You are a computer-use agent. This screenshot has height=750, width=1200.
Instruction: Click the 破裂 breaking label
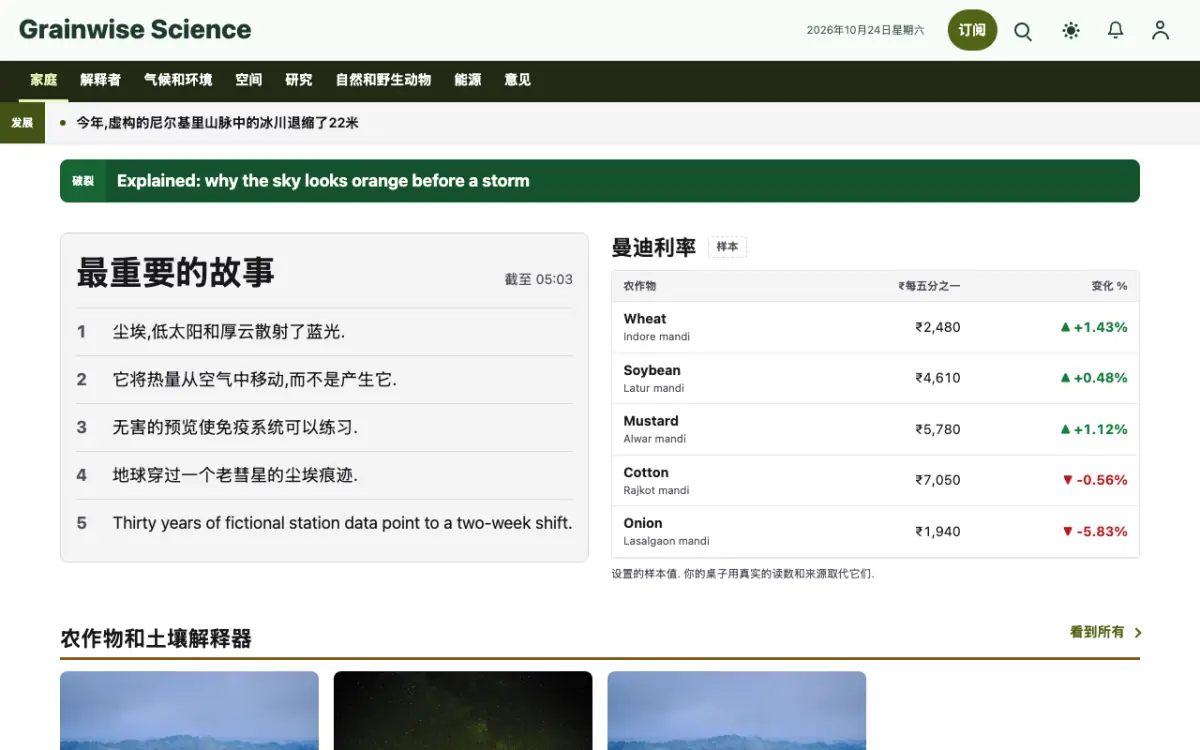(83, 181)
